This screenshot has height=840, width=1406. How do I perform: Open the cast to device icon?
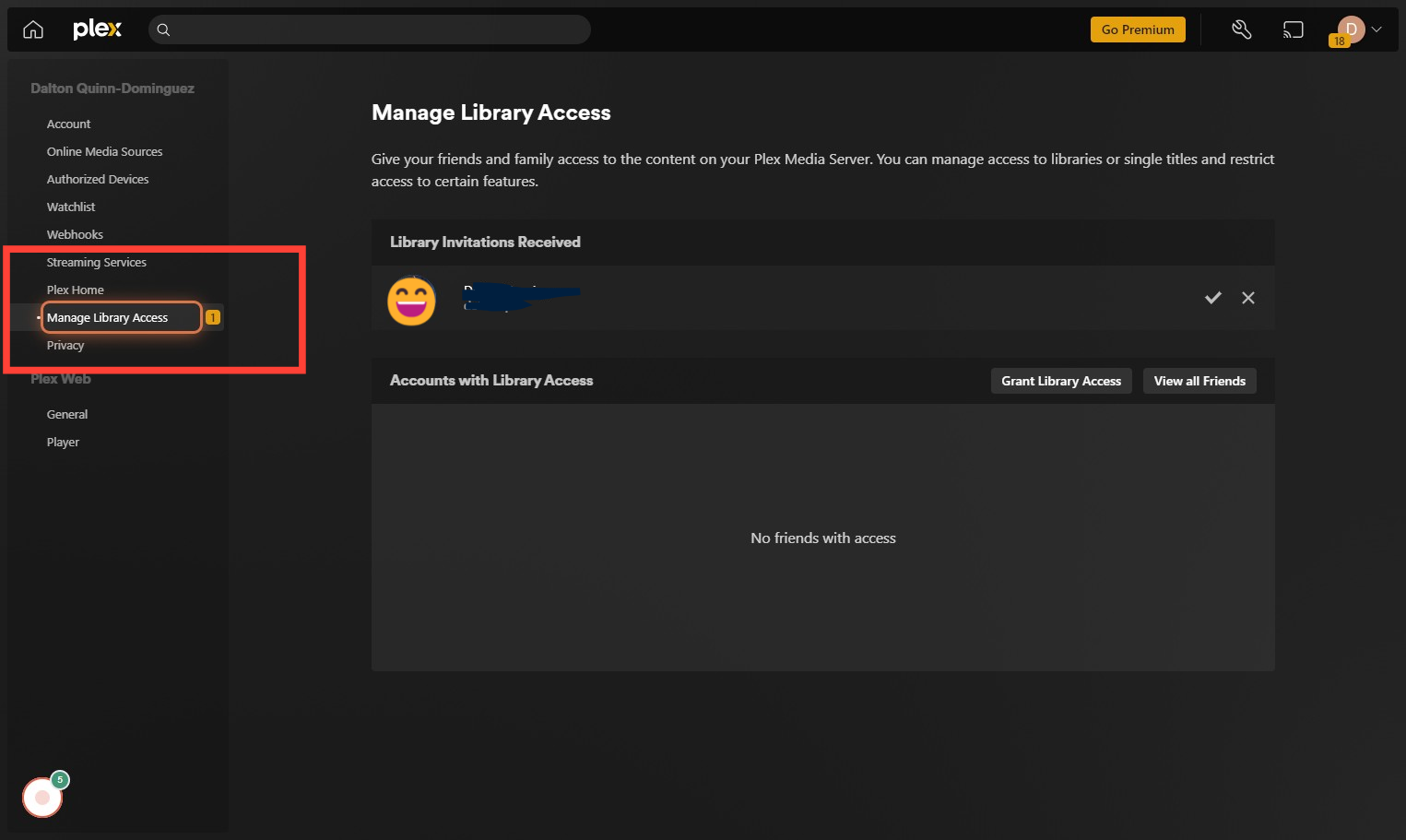pyautogui.click(x=1294, y=30)
